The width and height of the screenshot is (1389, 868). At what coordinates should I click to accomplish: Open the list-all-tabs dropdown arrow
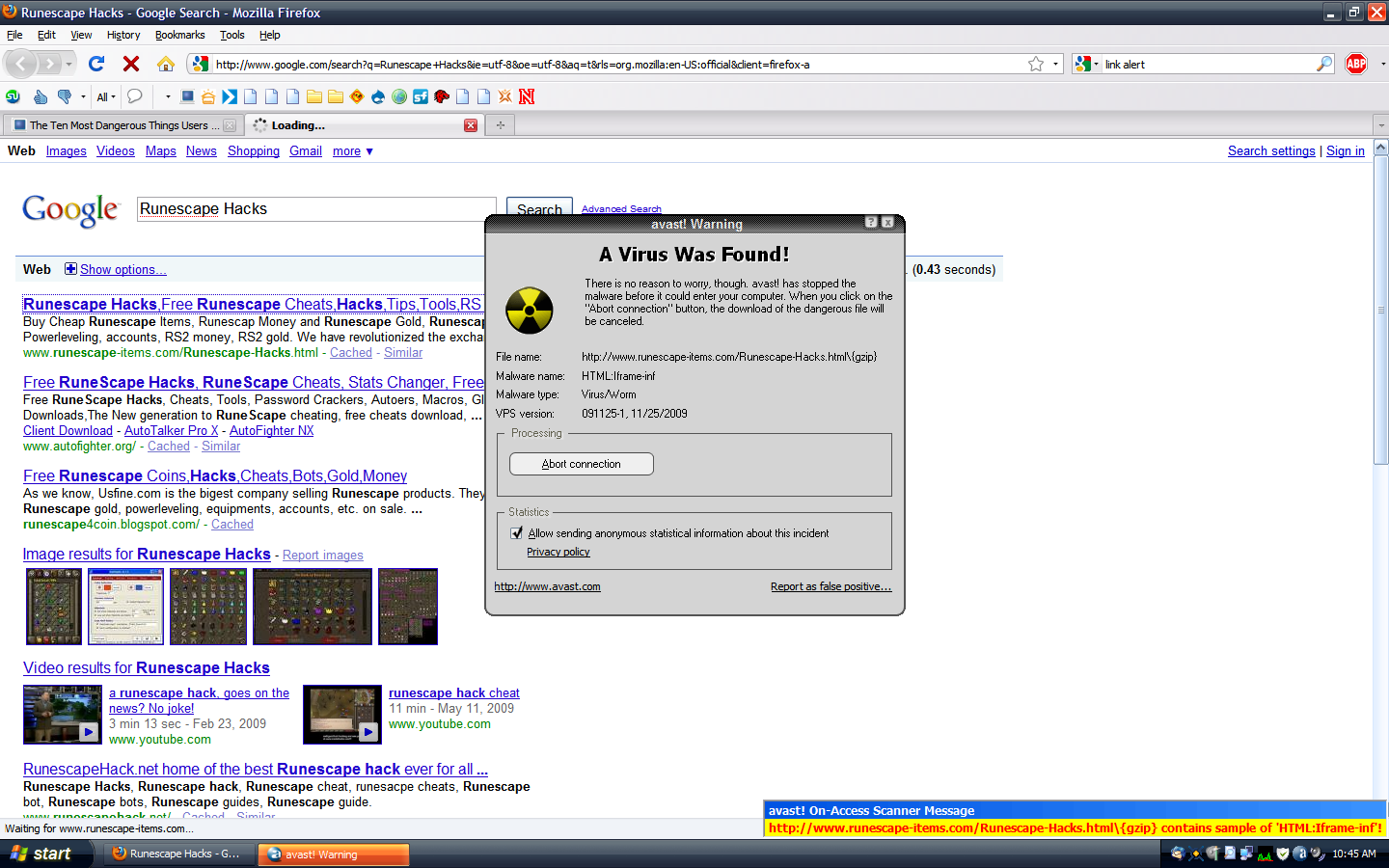[1380, 125]
